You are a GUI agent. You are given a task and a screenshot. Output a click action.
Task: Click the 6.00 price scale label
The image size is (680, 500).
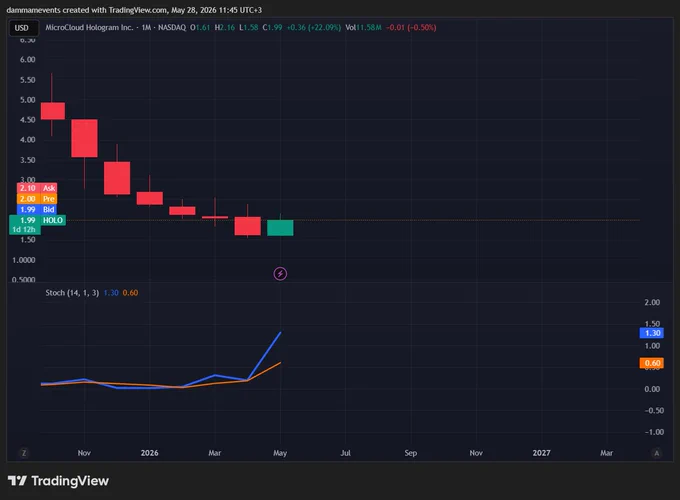[x=27, y=59]
